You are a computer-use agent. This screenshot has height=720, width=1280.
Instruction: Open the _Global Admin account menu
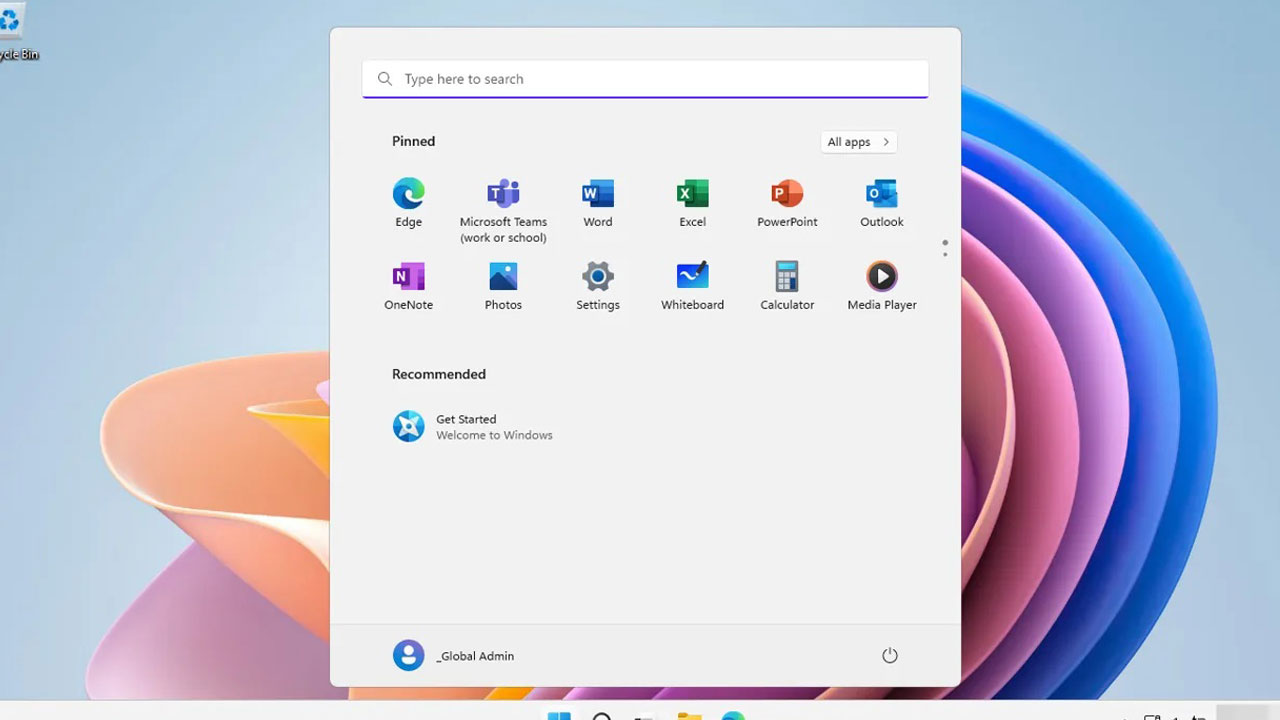[x=454, y=656]
